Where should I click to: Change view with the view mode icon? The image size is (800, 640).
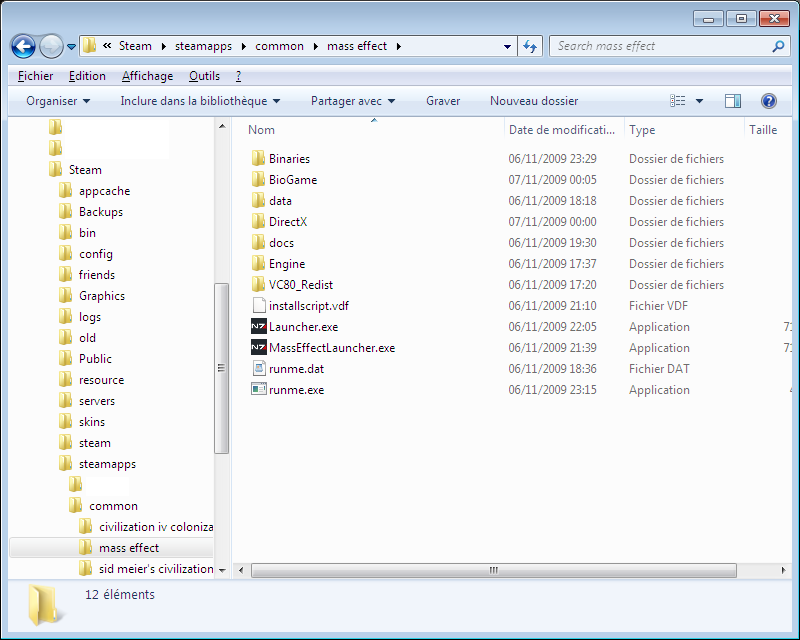pyautogui.click(x=678, y=101)
